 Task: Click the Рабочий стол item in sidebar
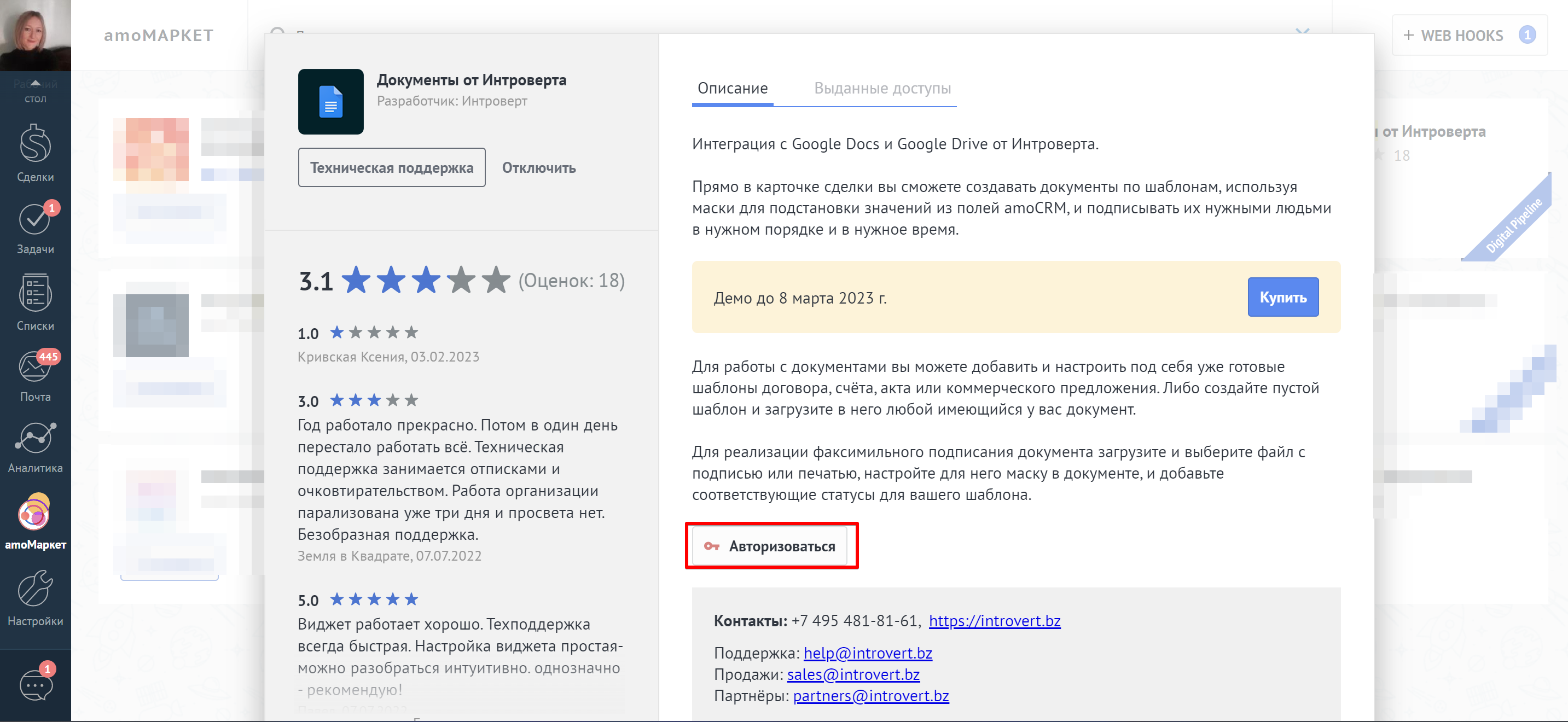pos(36,91)
